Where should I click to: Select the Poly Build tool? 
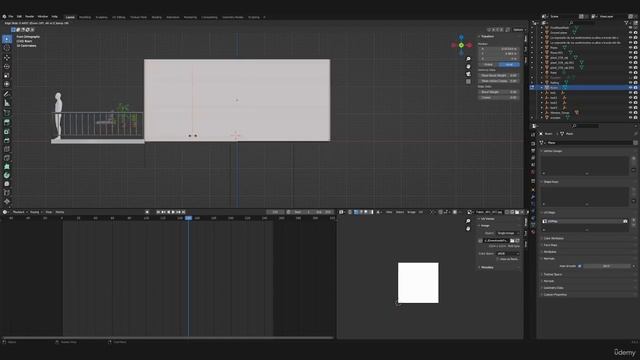(7, 167)
